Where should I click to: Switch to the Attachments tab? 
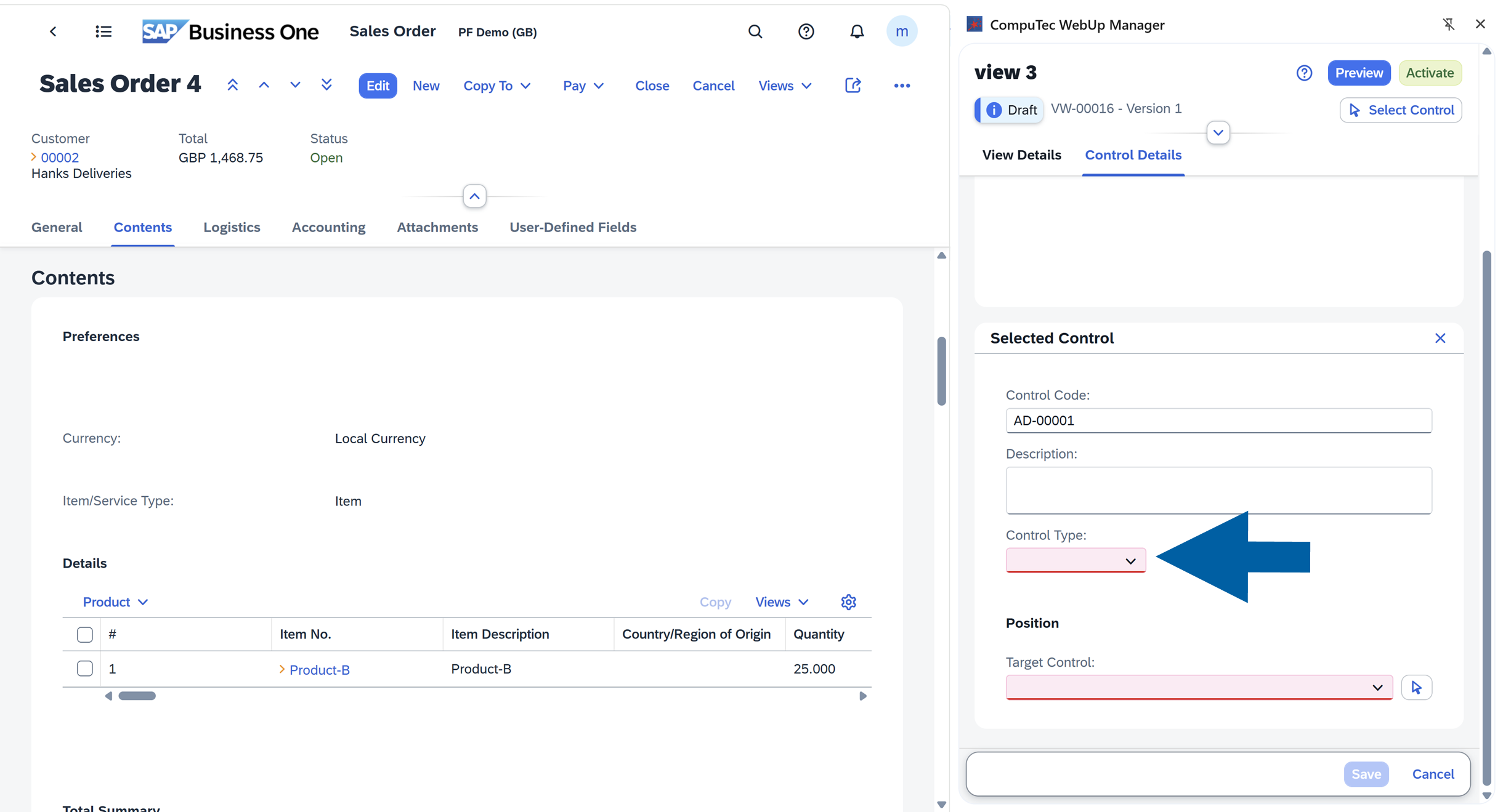point(437,227)
